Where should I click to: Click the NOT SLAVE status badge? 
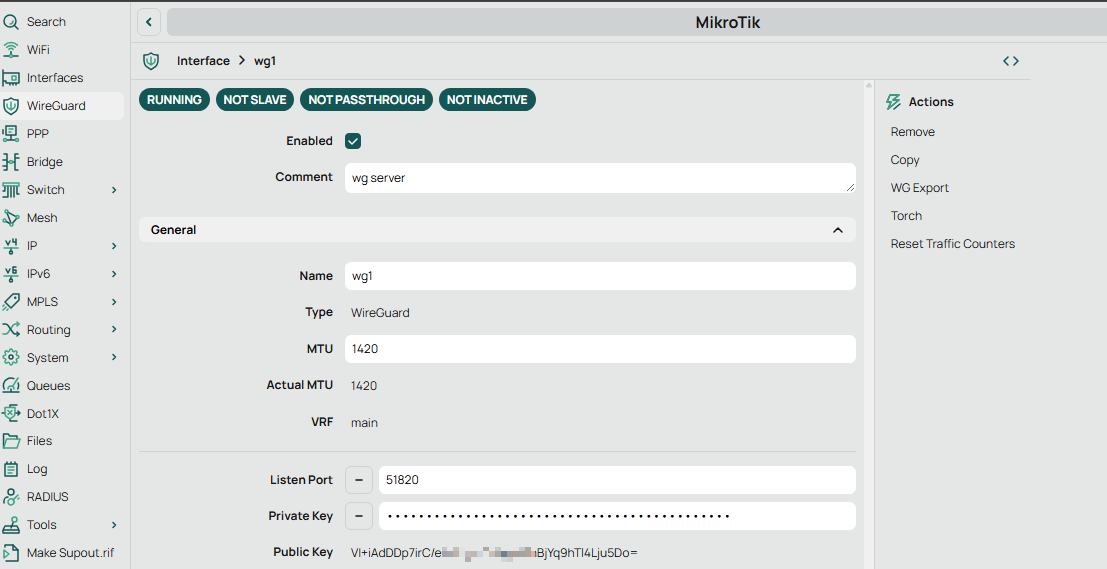(255, 100)
